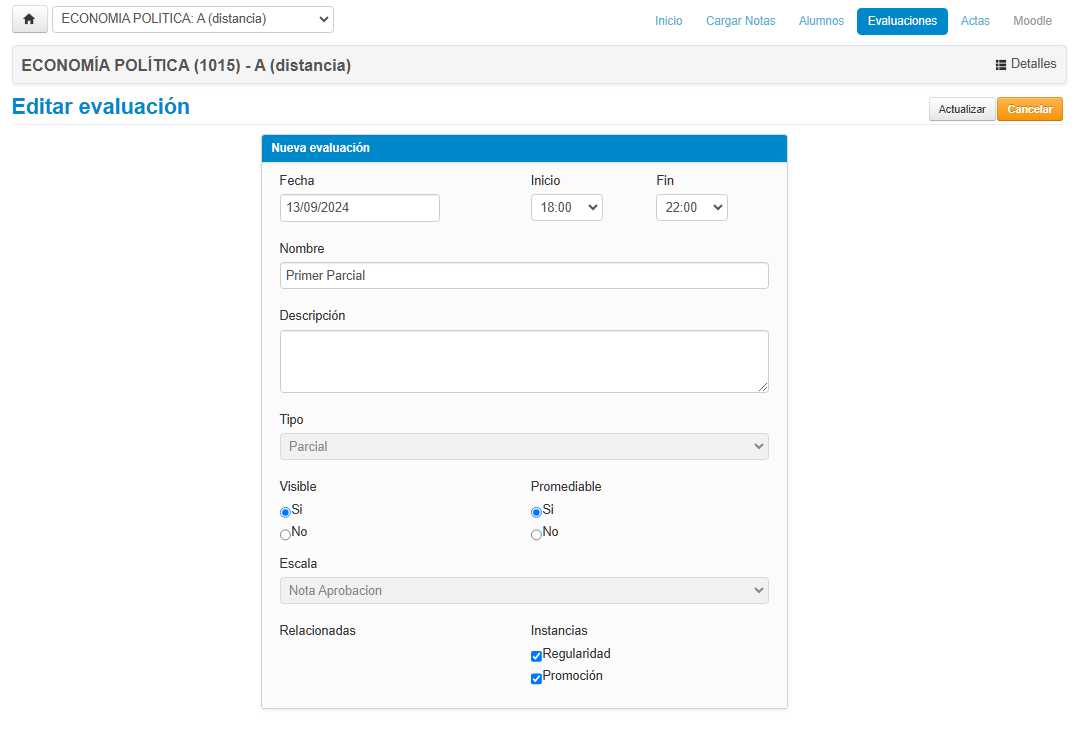This screenshot has height=747, width=1075.
Task: Toggle the Regularidad checkbox
Action: (x=536, y=656)
